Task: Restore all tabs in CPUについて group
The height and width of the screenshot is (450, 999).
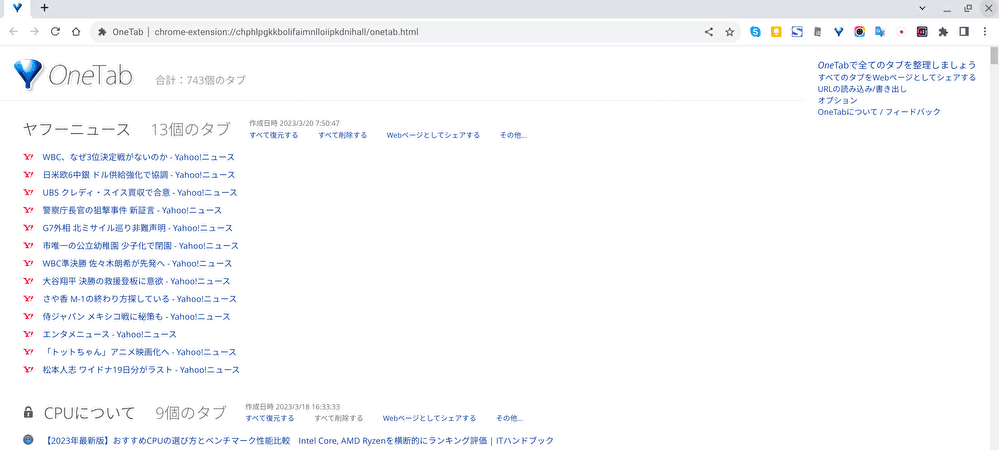Action: tap(270, 418)
